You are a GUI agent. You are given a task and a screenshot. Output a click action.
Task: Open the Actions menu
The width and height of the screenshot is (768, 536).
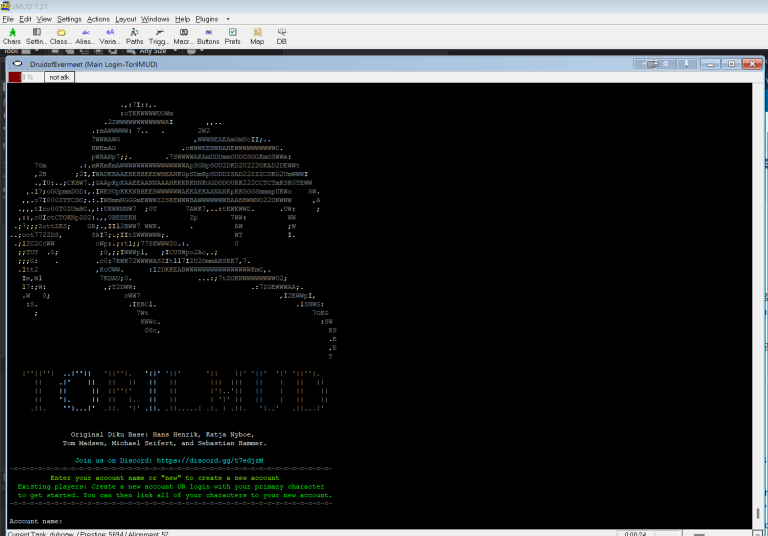tap(98, 19)
